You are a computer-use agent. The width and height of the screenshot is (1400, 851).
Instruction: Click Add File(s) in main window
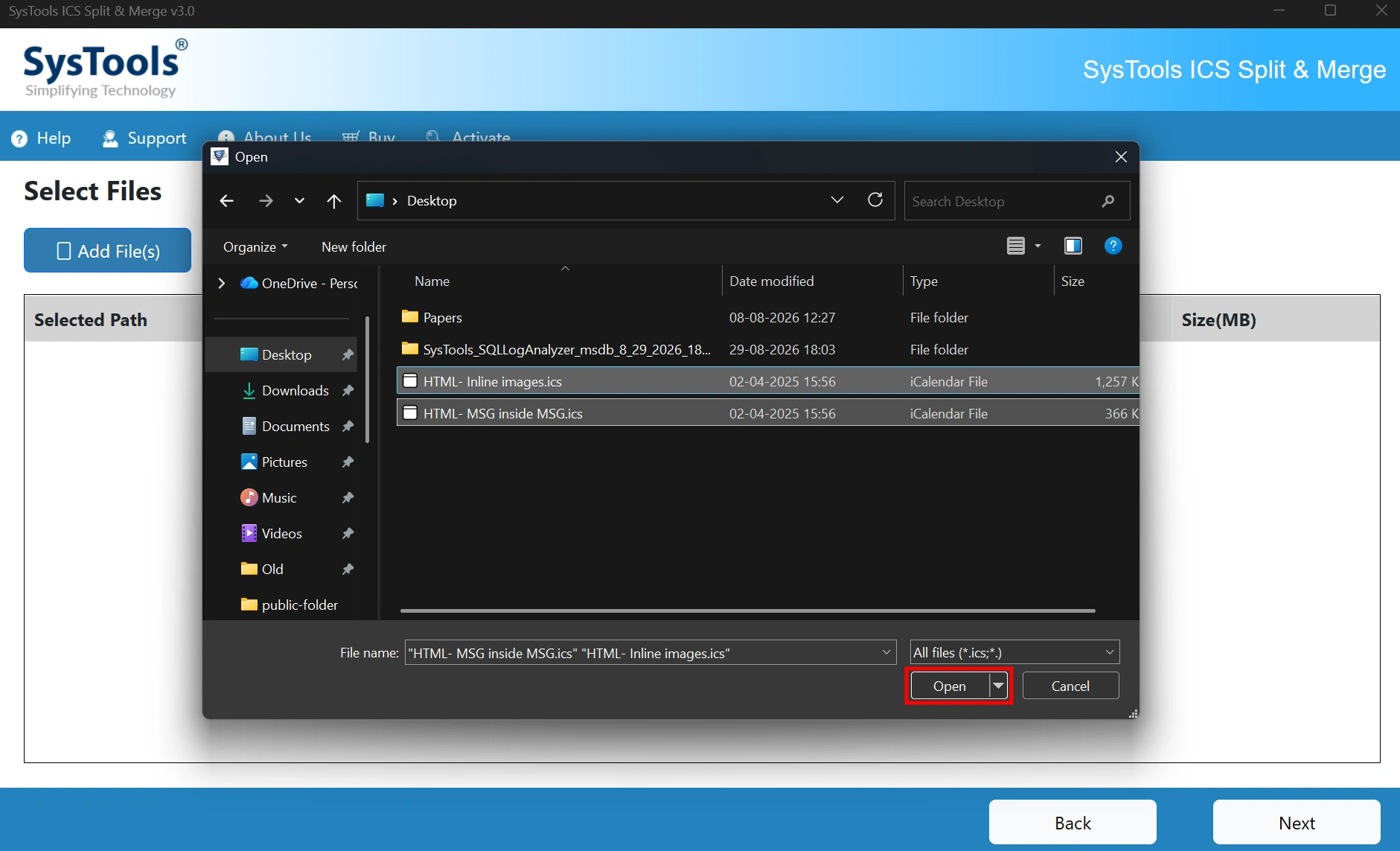pyautogui.click(x=107, y=251)
